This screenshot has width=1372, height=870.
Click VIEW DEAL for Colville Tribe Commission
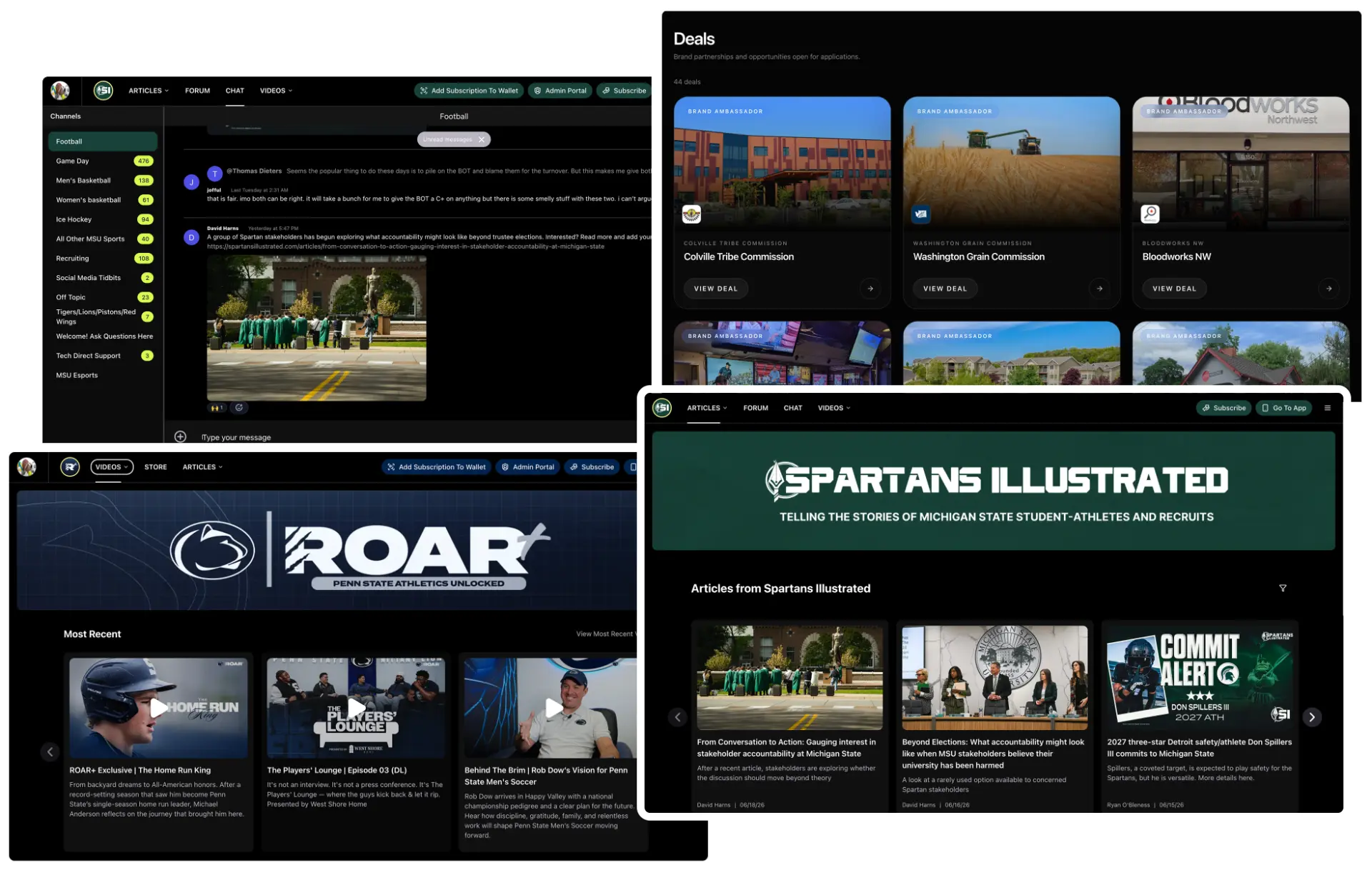point(715,289)
